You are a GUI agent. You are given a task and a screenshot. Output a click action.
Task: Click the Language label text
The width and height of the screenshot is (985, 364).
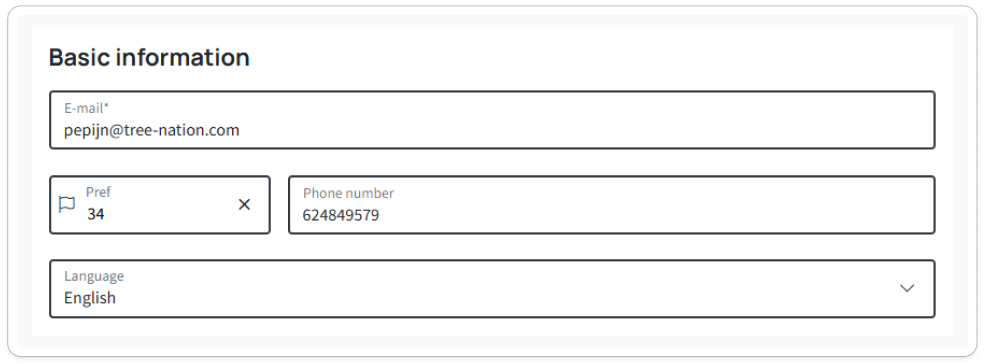[94, 276]
